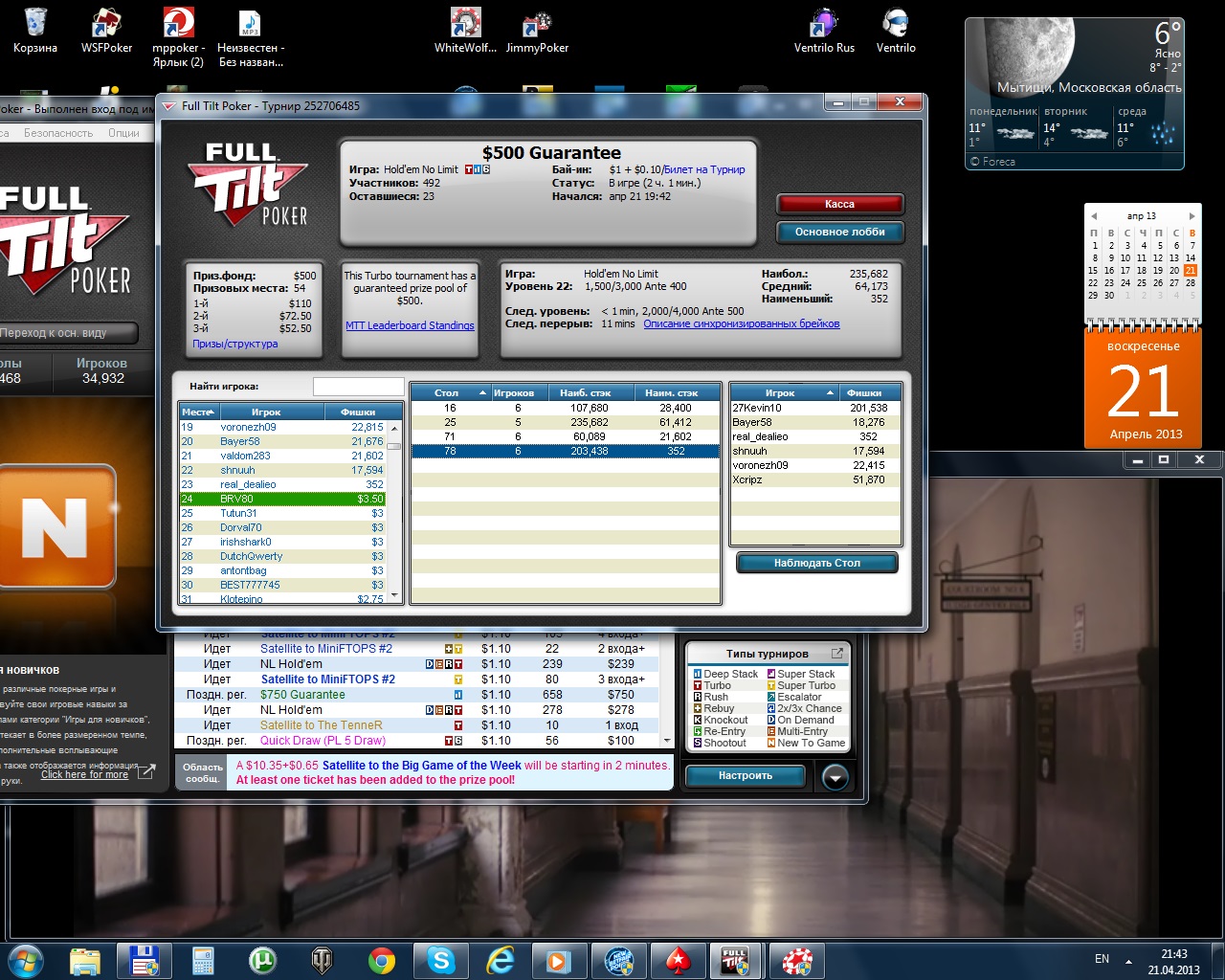Screen dimensions: 1225x980
Task: Launch the Ventrilo desktop icon
Action: point(896,31)
